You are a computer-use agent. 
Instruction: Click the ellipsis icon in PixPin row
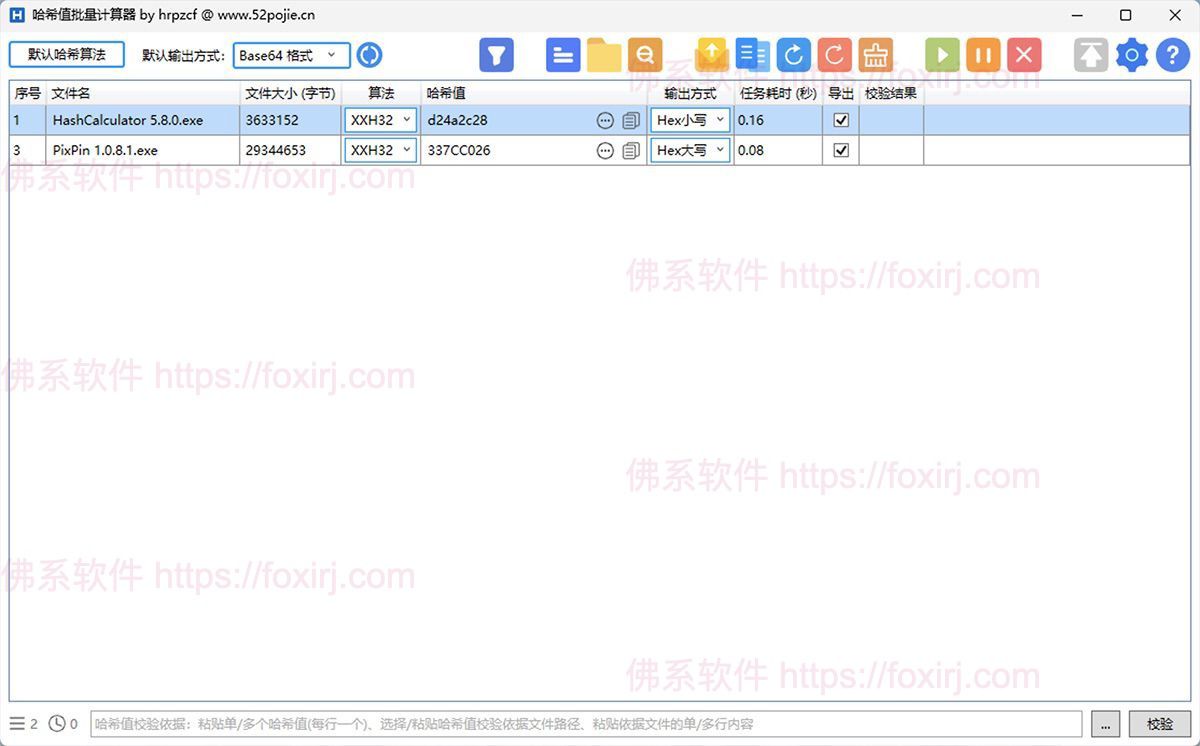(605, 151)
